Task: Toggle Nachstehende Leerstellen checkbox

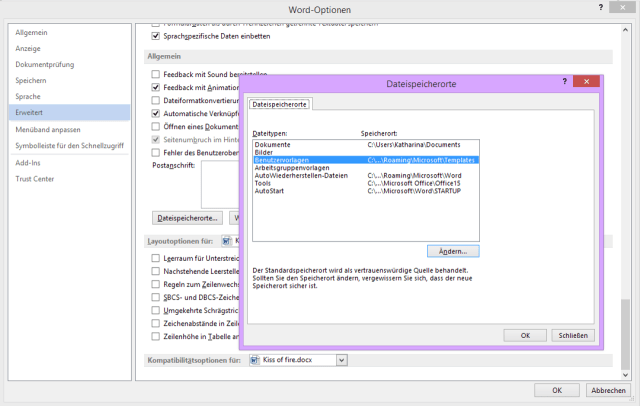Action: [155, 271]
